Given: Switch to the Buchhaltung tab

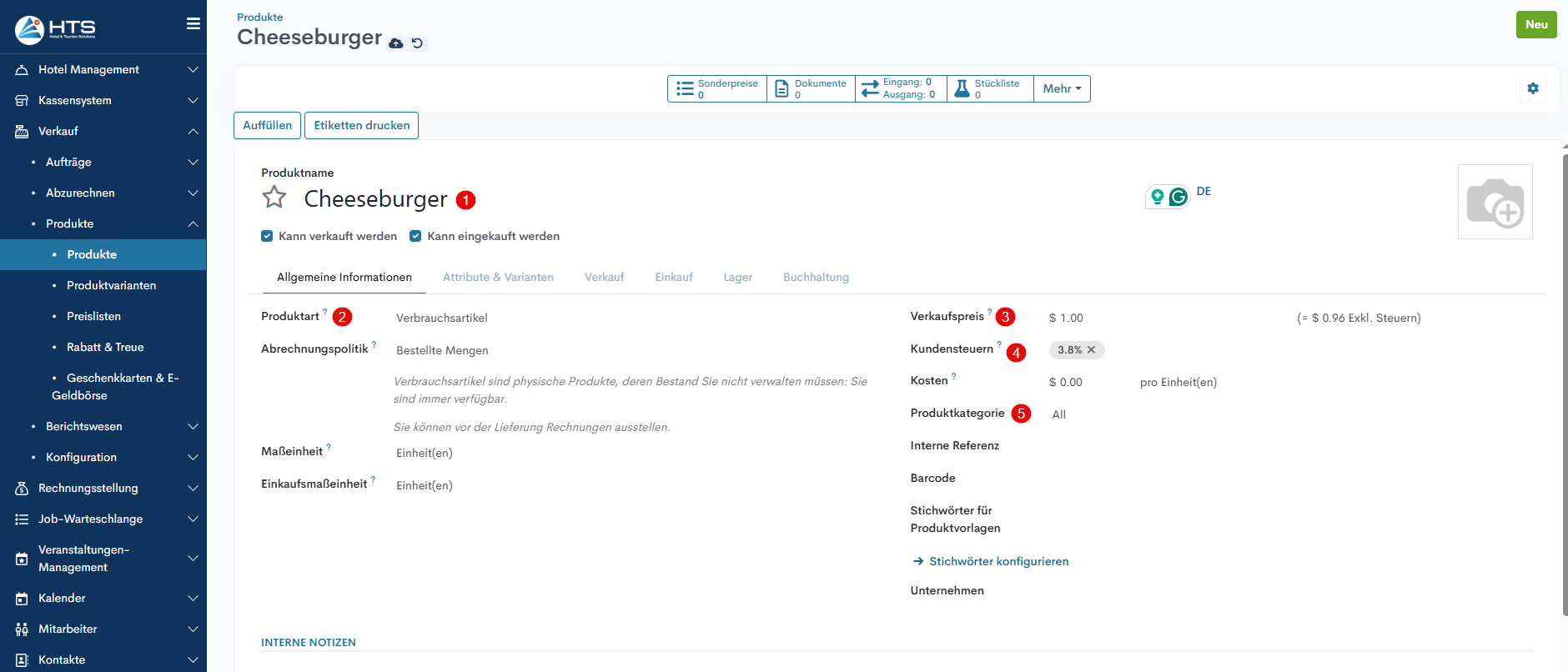Looking at the screenshot, I should tap(816, 277).
